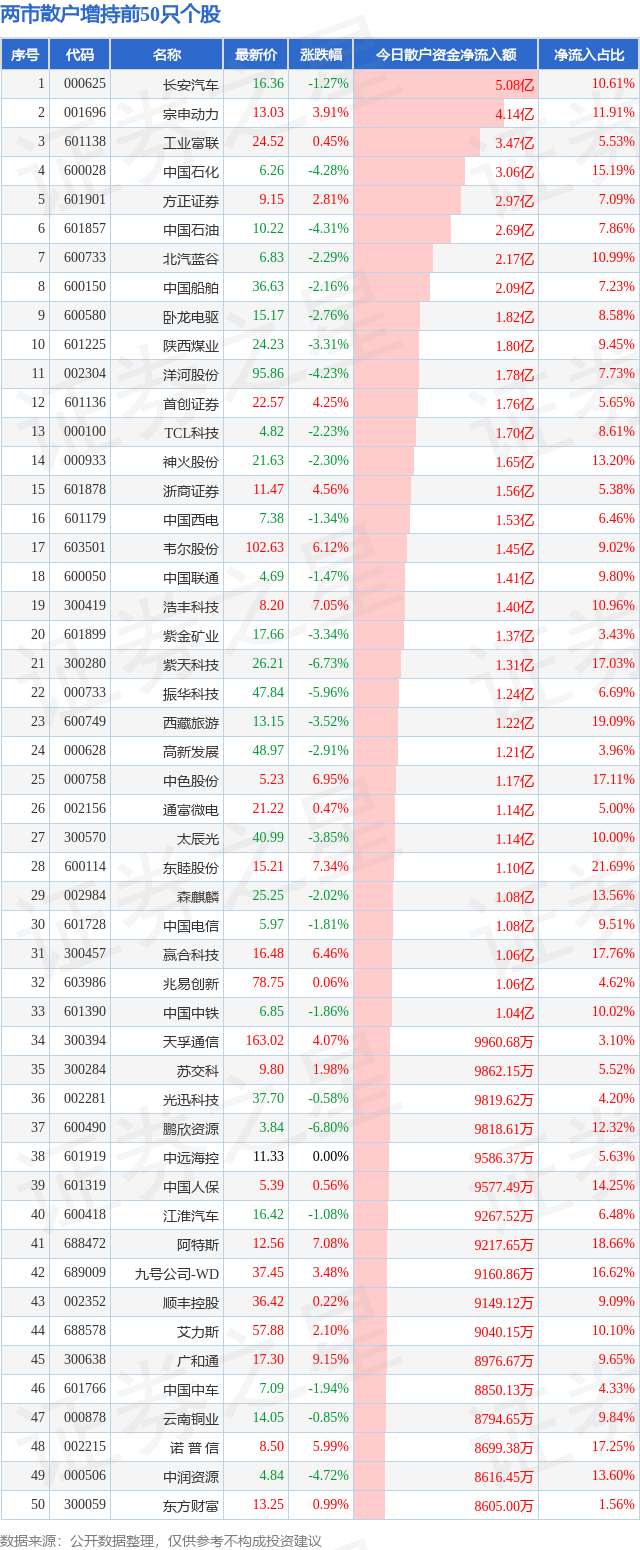
Task: Select stock name 通富微电
Action: 191,810
